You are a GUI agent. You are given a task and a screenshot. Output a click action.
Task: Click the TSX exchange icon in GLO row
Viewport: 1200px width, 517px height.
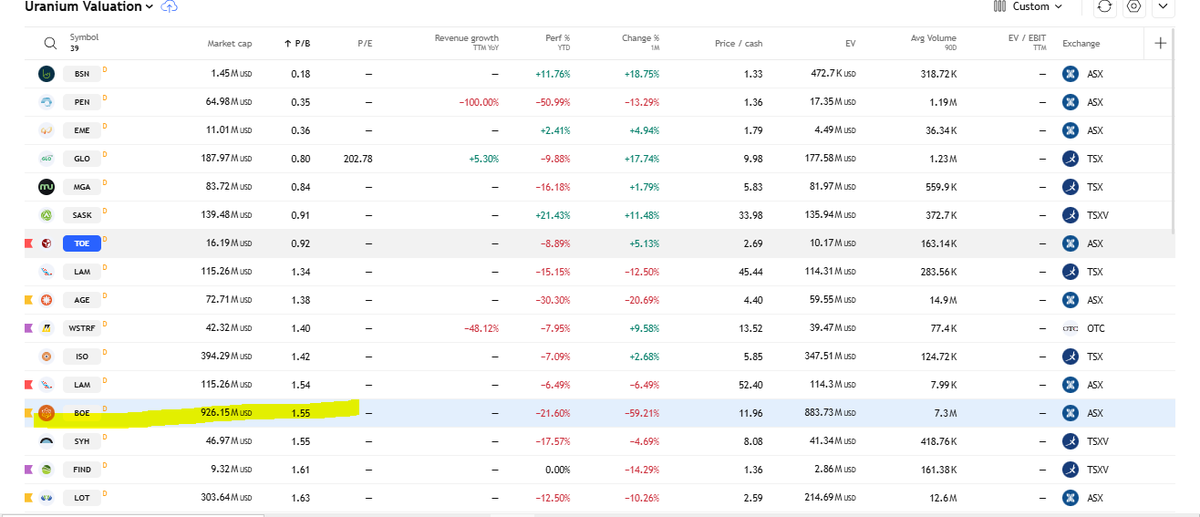1071,158
